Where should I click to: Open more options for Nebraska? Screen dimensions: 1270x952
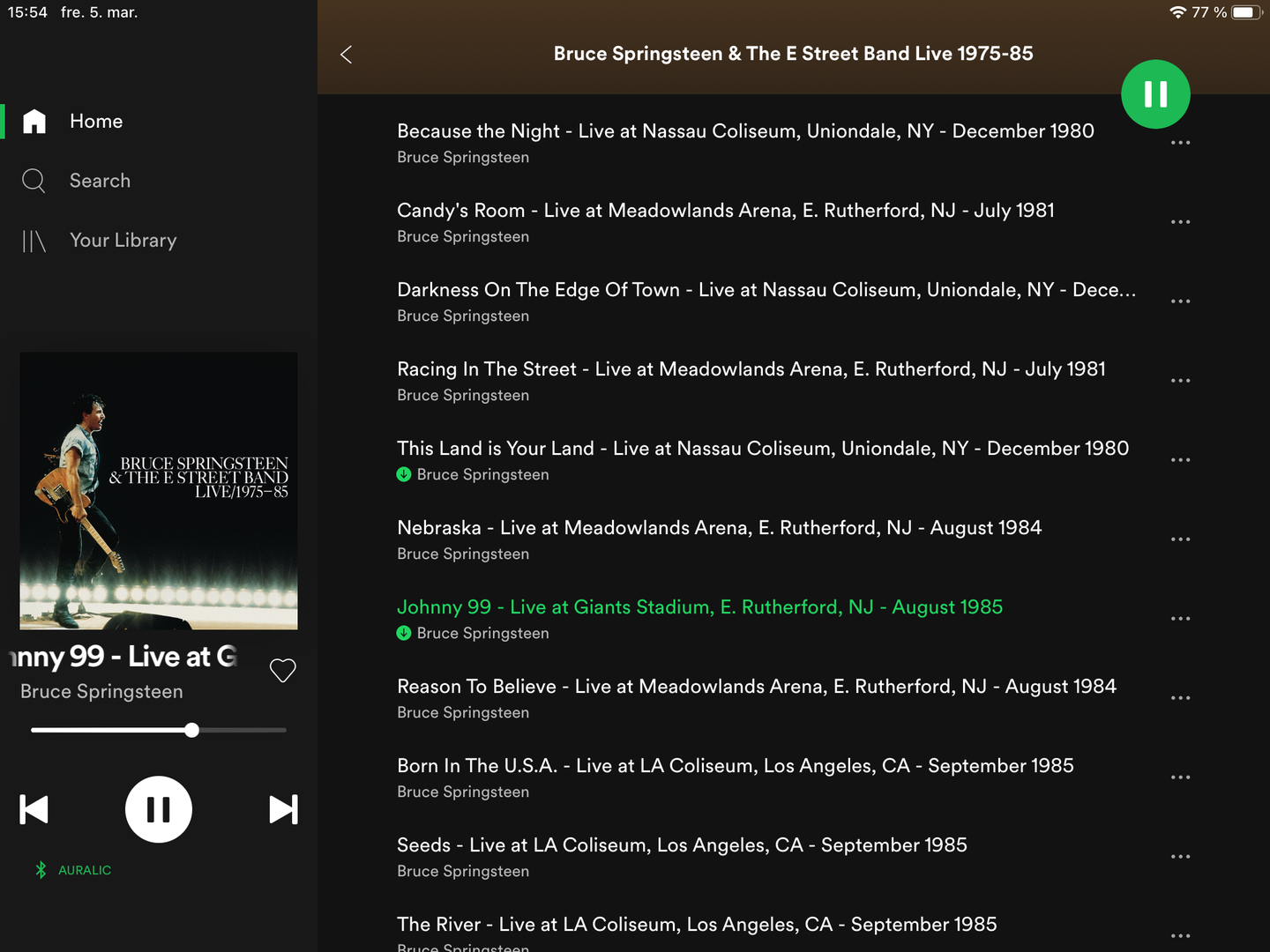tap(1180, 539)
